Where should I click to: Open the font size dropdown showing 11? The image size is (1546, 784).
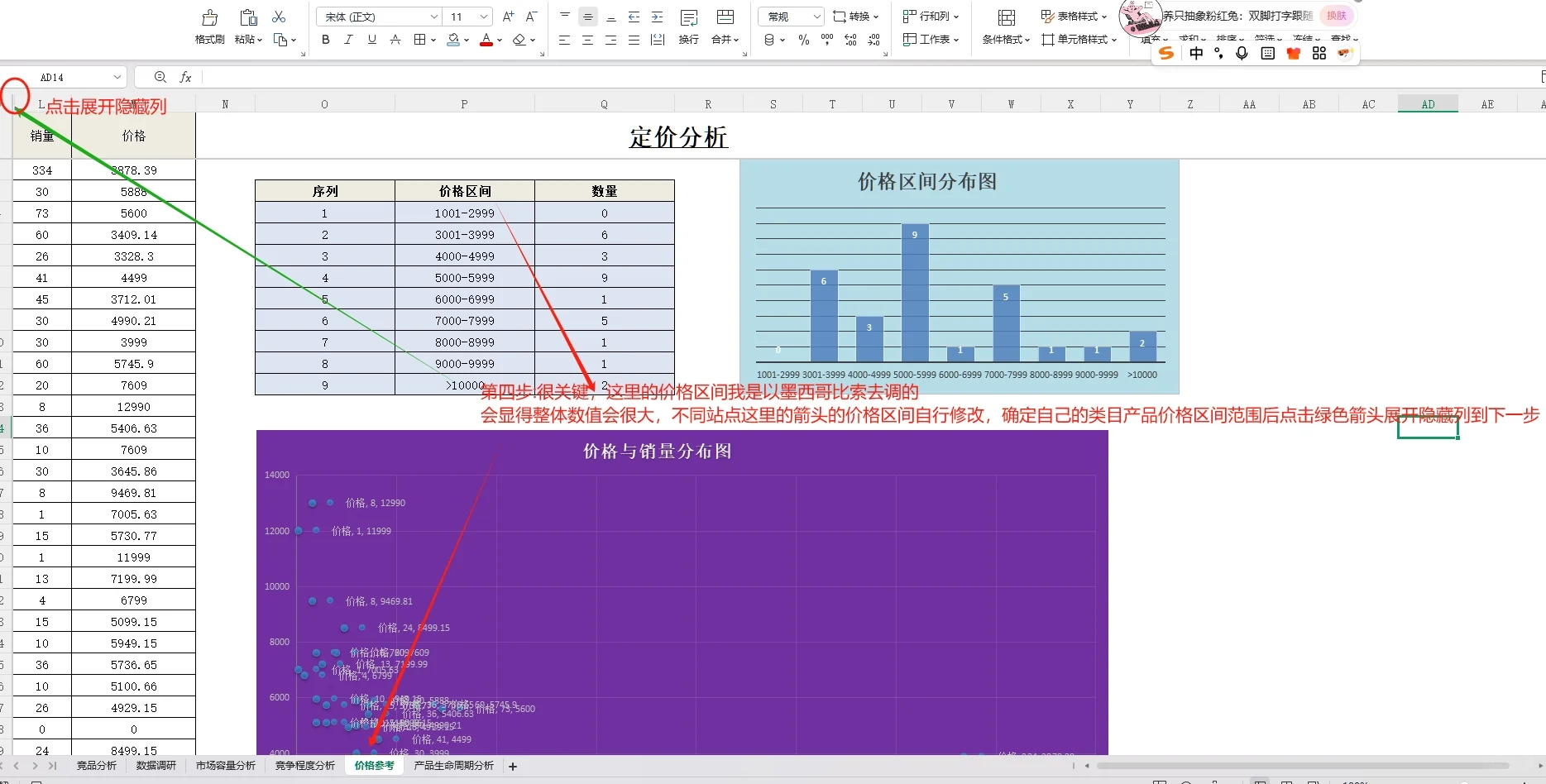click(469, 17)
